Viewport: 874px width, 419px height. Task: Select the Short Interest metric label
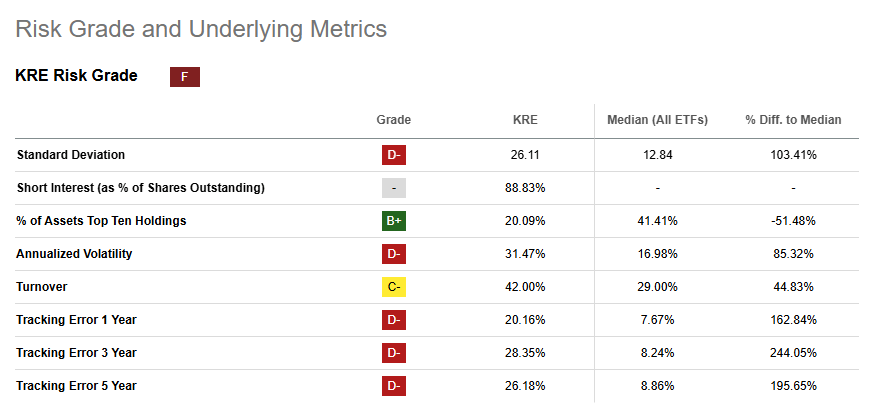pos(140,188)
